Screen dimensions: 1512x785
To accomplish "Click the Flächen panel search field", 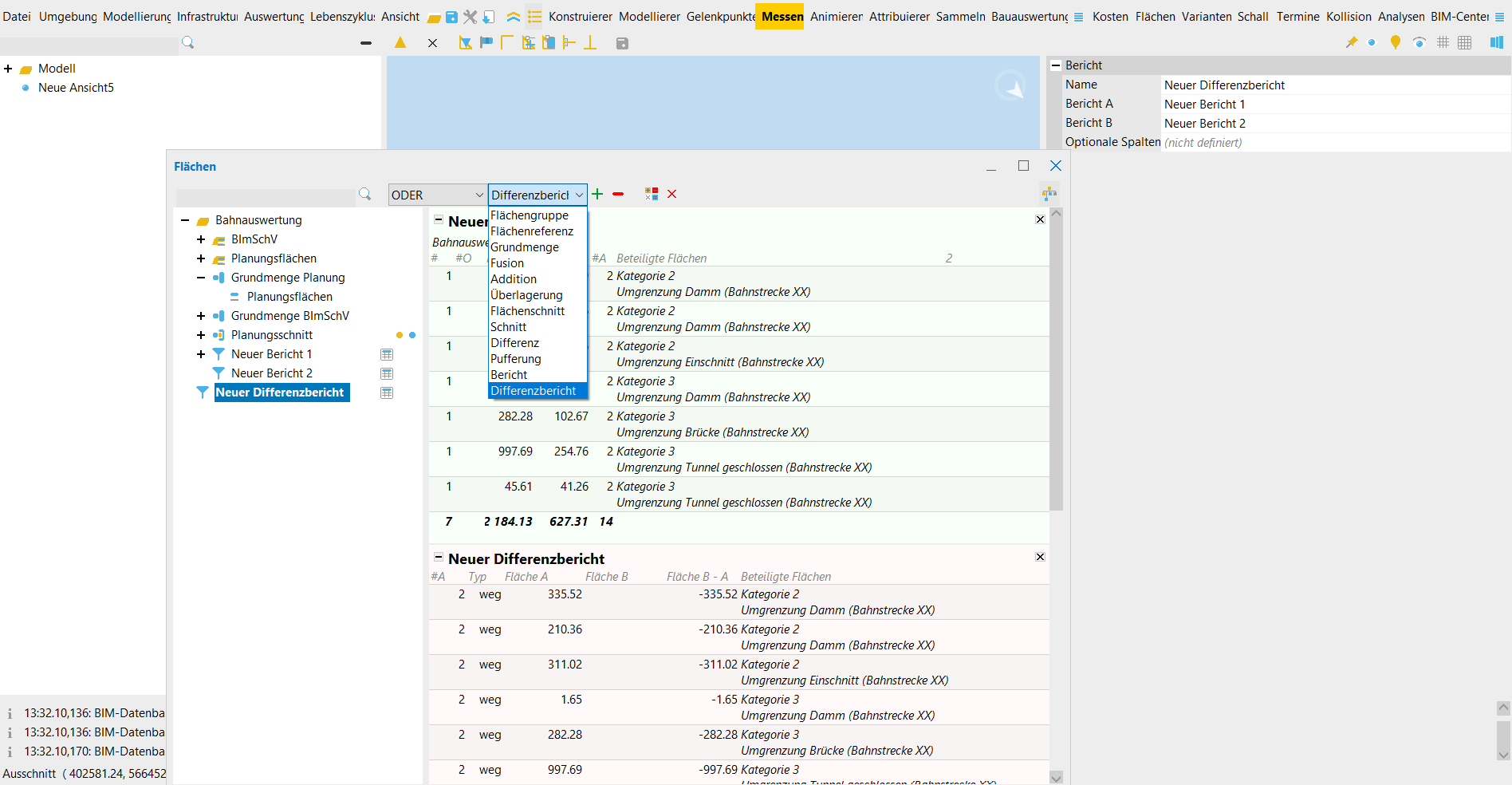I will pos(266,195).
